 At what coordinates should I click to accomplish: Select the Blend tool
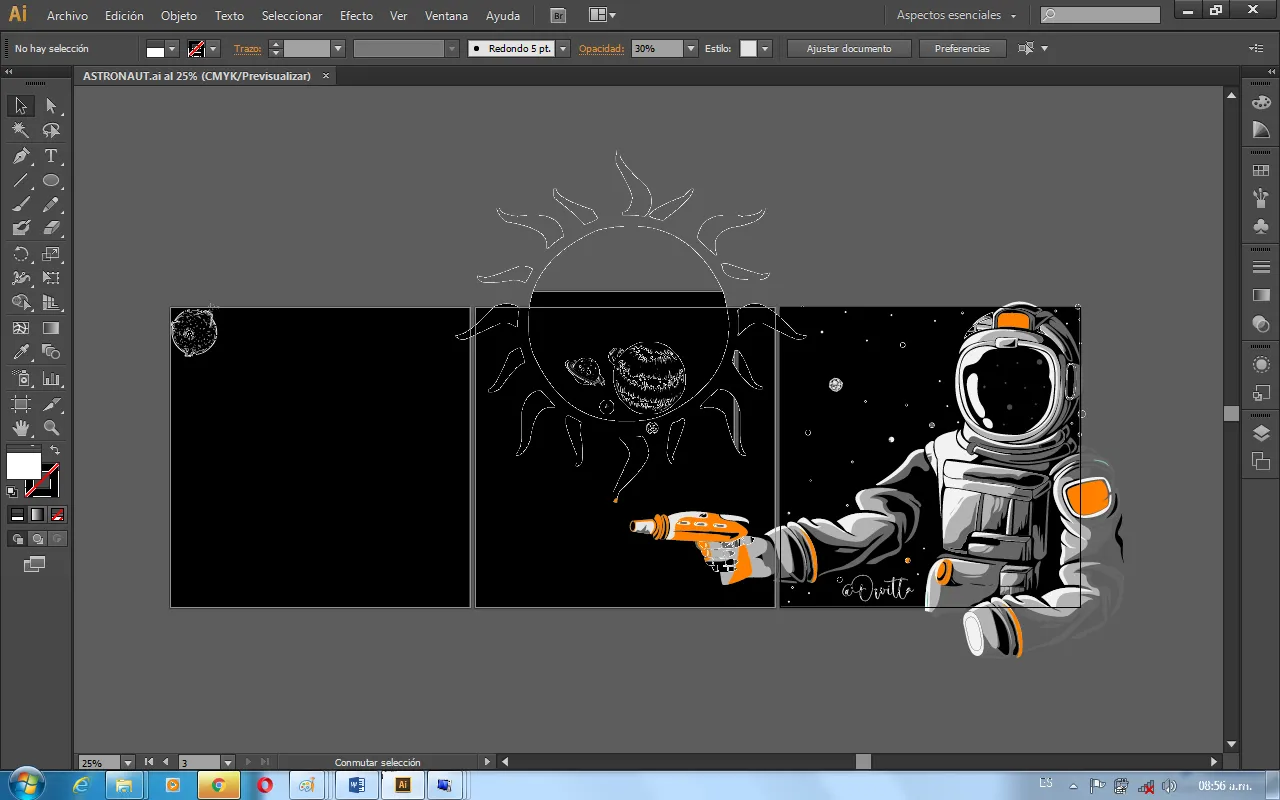[x=51, y=352]
